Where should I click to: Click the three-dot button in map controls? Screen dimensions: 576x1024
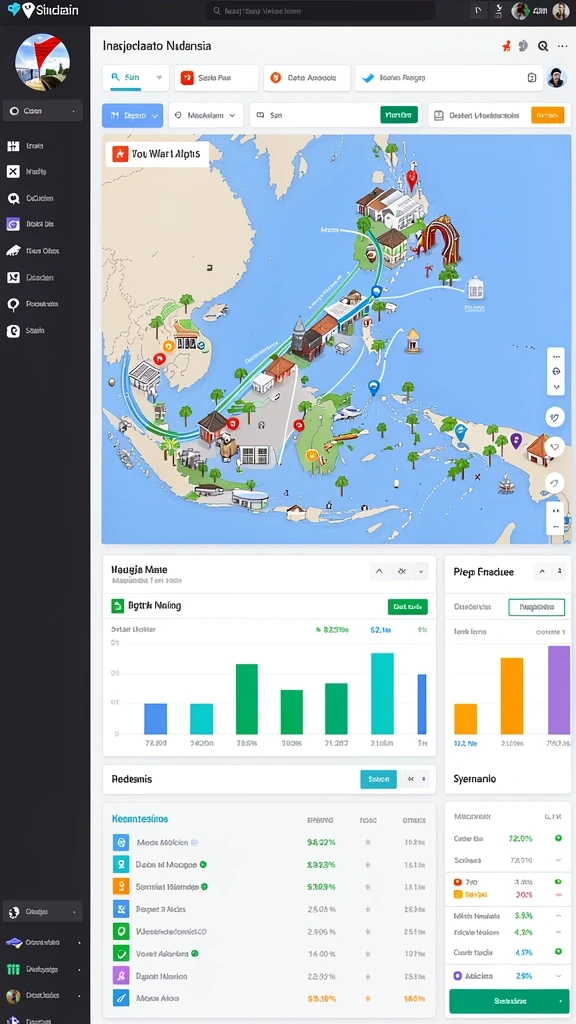click(x=556, y=357)
